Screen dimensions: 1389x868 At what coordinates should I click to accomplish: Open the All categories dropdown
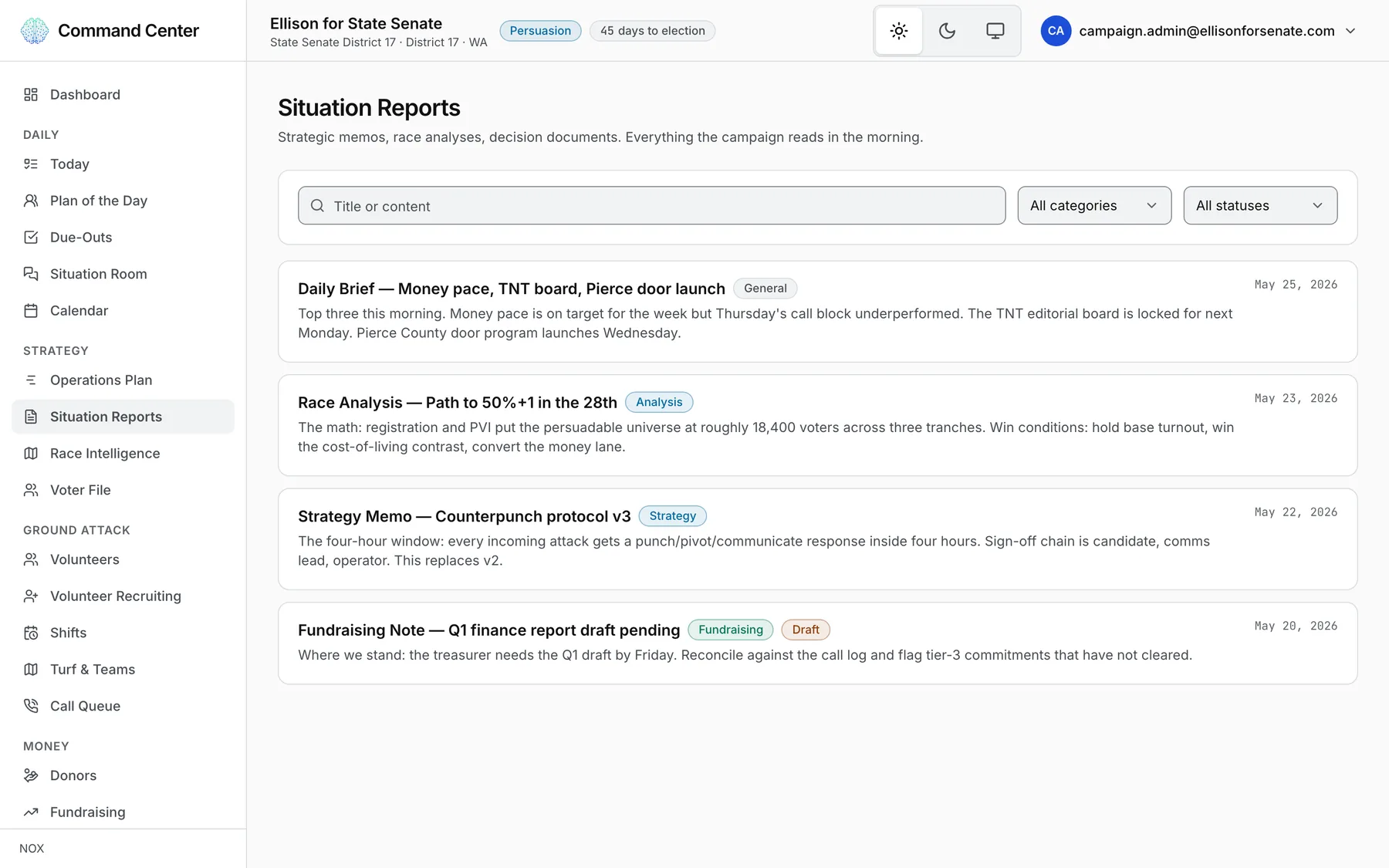click(1094, 206)
